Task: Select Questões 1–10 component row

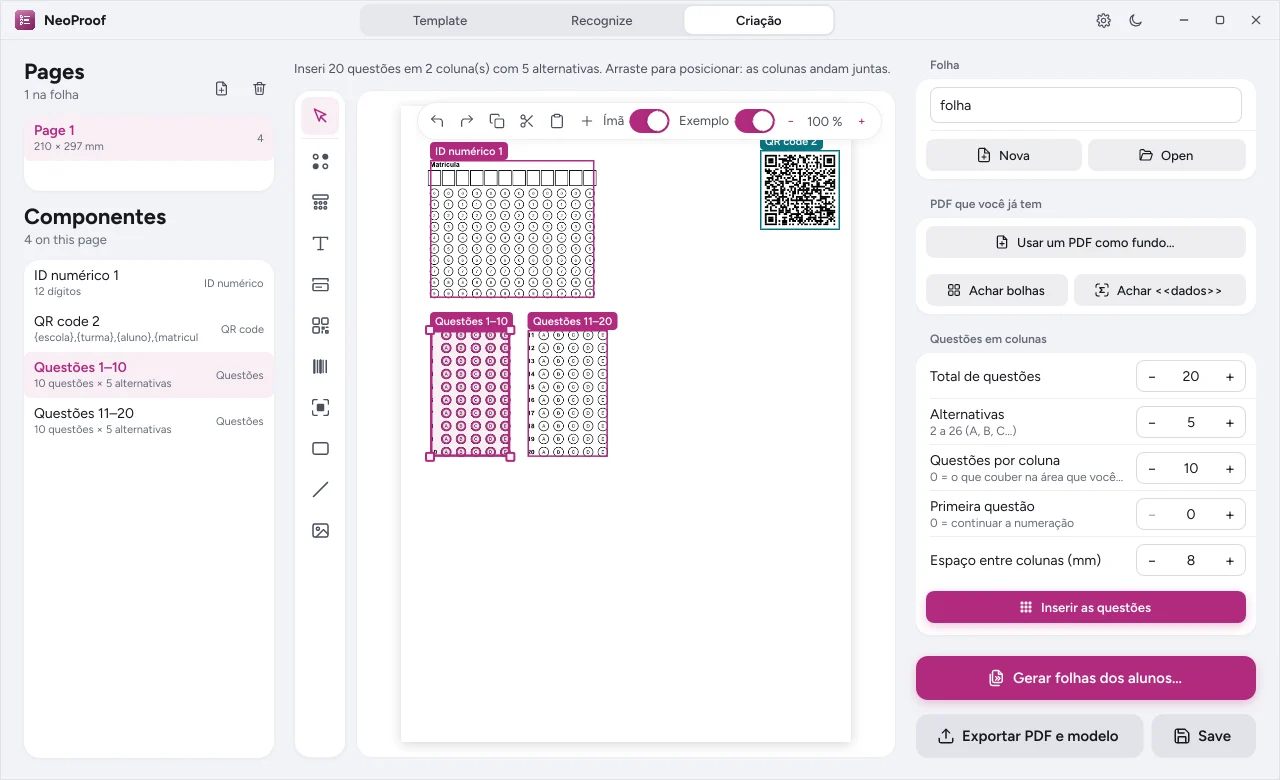Action: (x=149, y=375)
